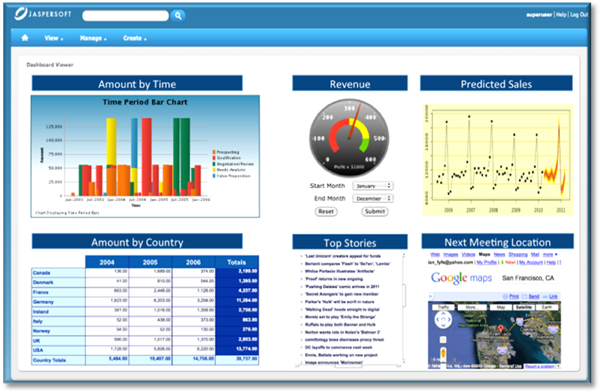This screenshot has width=602, height=392.
Task: Click the My Profile link
Action: 486,262
